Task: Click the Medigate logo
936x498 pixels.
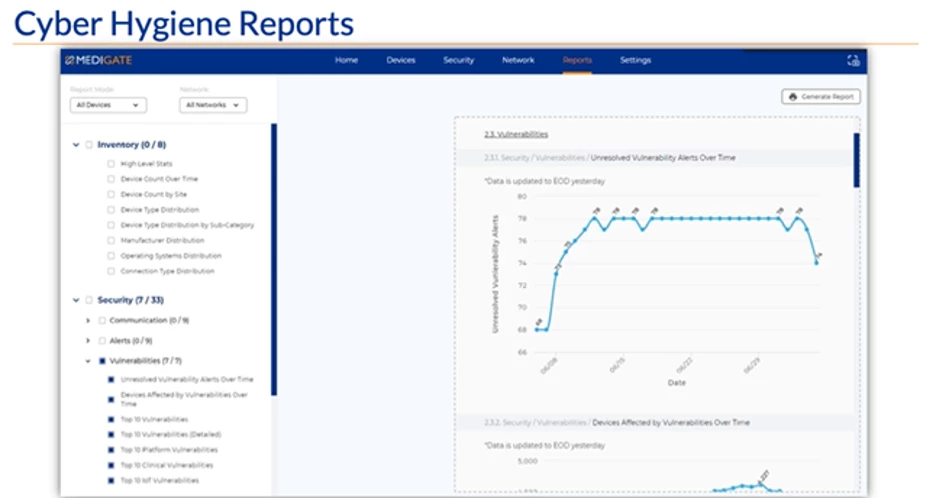Action: tap(99, 60)
